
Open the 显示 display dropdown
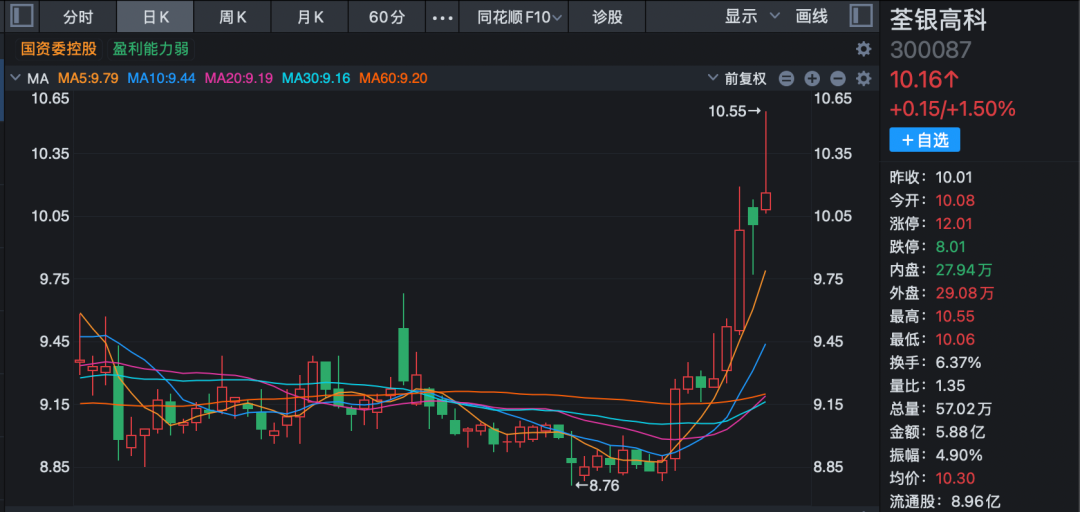click(754, 16)
